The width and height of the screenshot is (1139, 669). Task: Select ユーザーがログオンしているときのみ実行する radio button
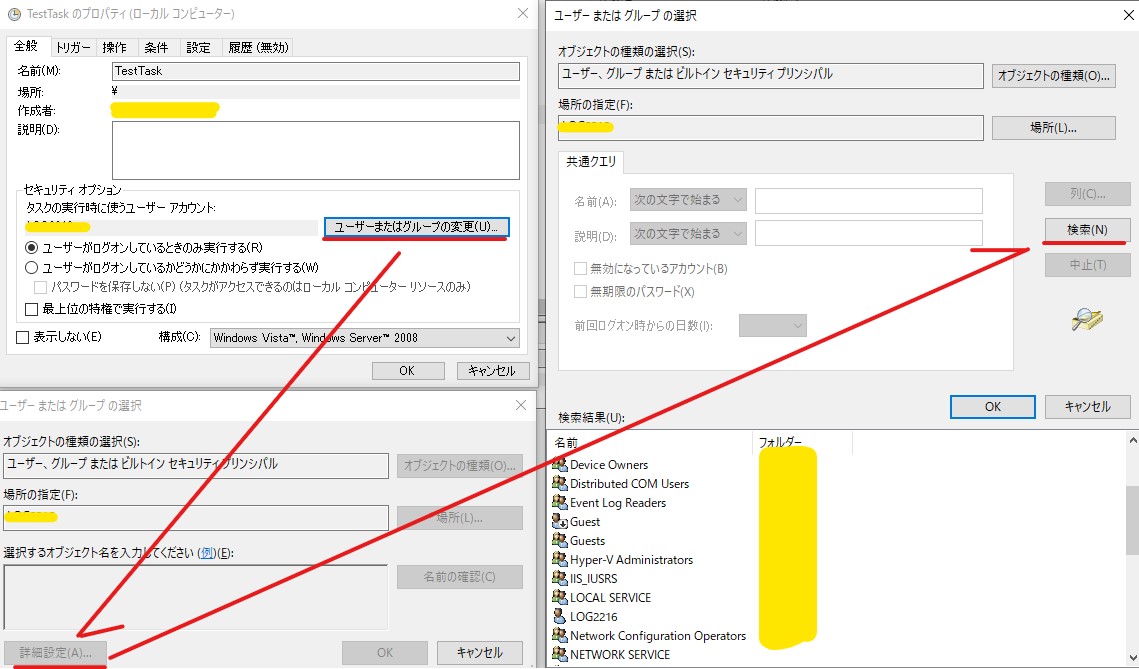(x=31, y=248)
